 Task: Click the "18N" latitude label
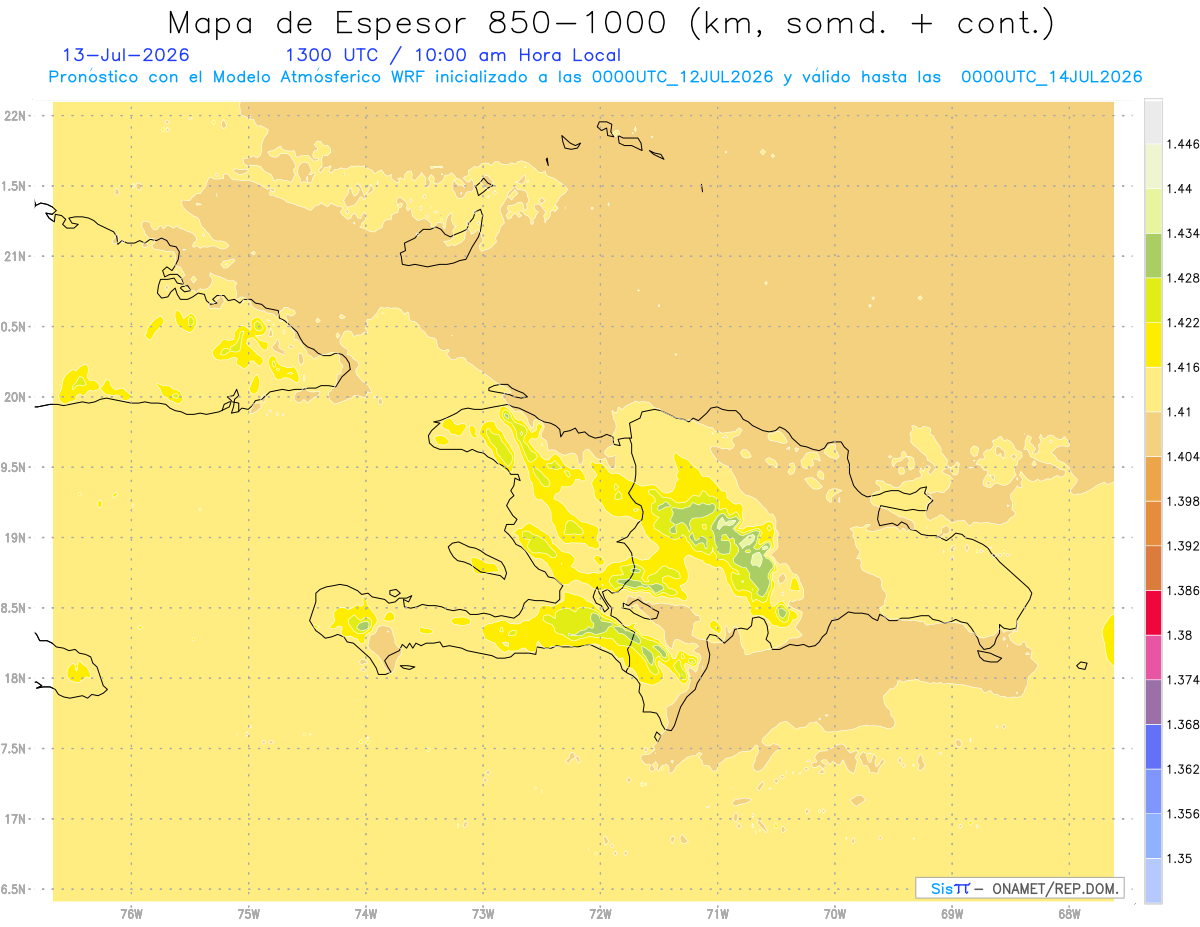pos(17,679)
